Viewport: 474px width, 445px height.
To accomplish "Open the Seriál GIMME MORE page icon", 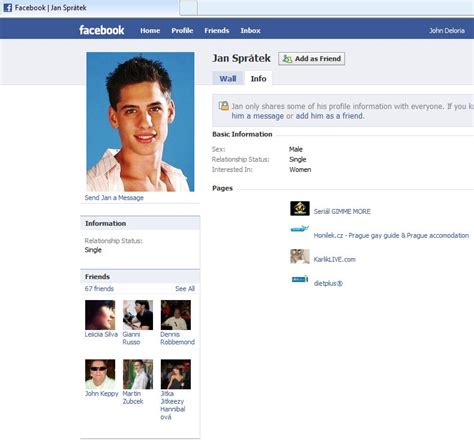I will tap(300, 209).
